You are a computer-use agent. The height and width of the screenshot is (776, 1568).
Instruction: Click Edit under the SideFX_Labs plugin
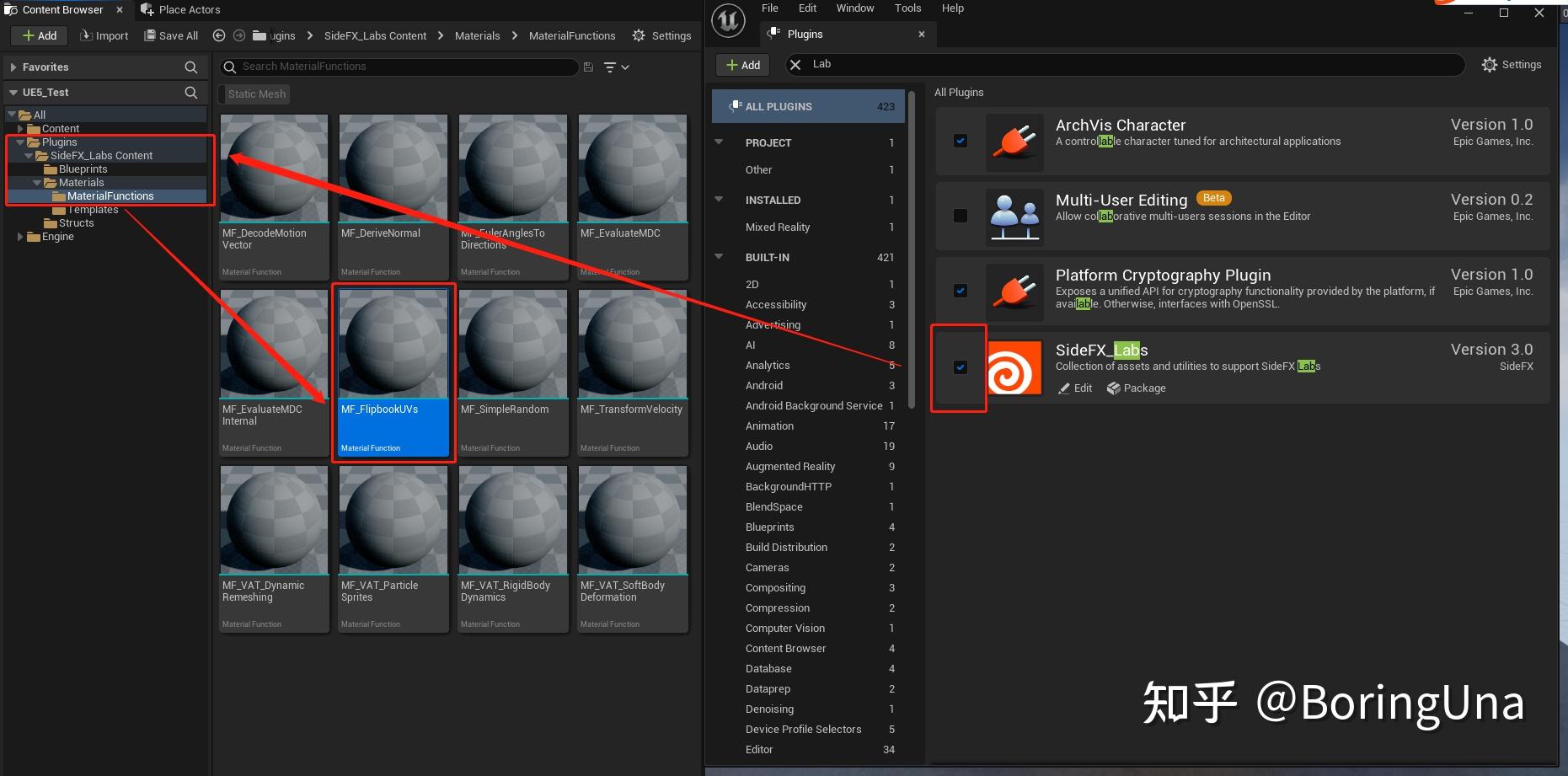(x=1075, y=388)
